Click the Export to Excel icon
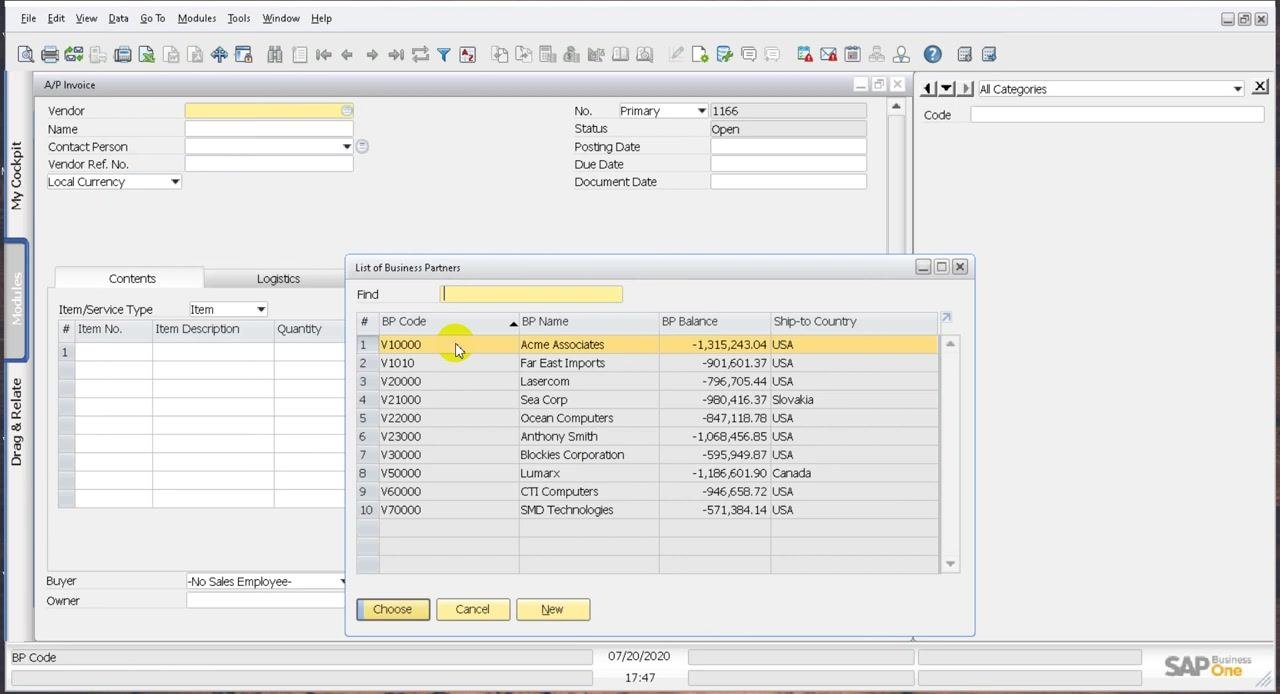Viewport: 1280px width, 694px height. [x=146, y=55]
